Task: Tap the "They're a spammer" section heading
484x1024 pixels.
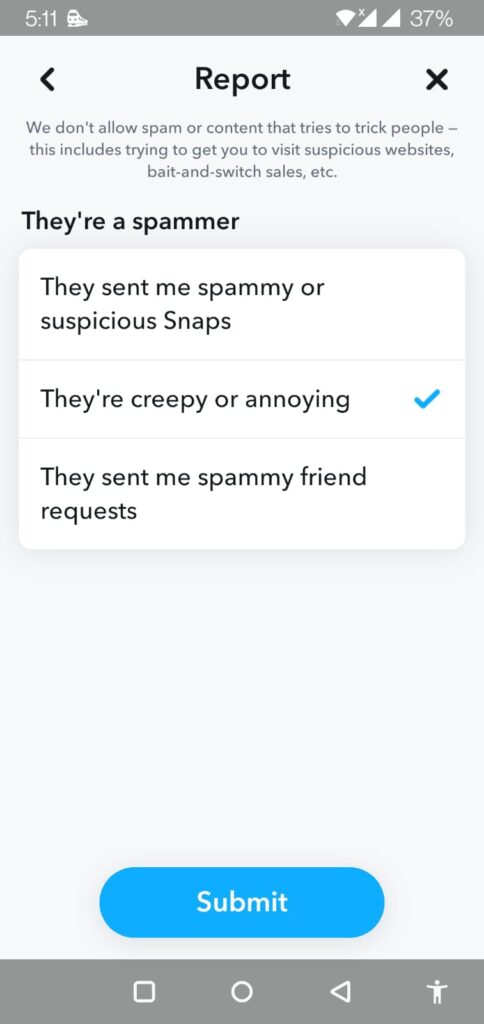Action: (x=131, y=221)
